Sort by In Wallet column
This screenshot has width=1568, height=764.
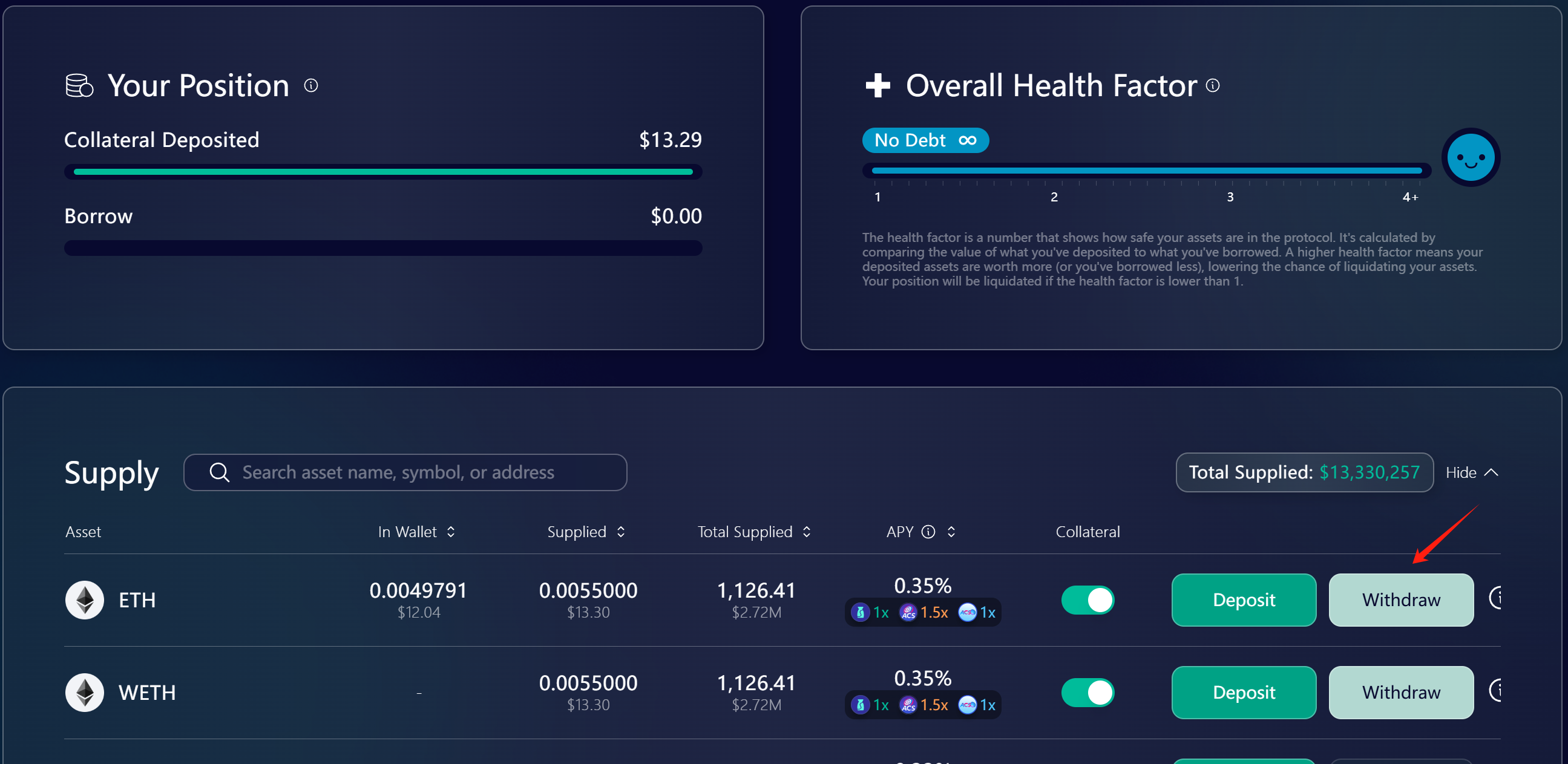[451, 532]
